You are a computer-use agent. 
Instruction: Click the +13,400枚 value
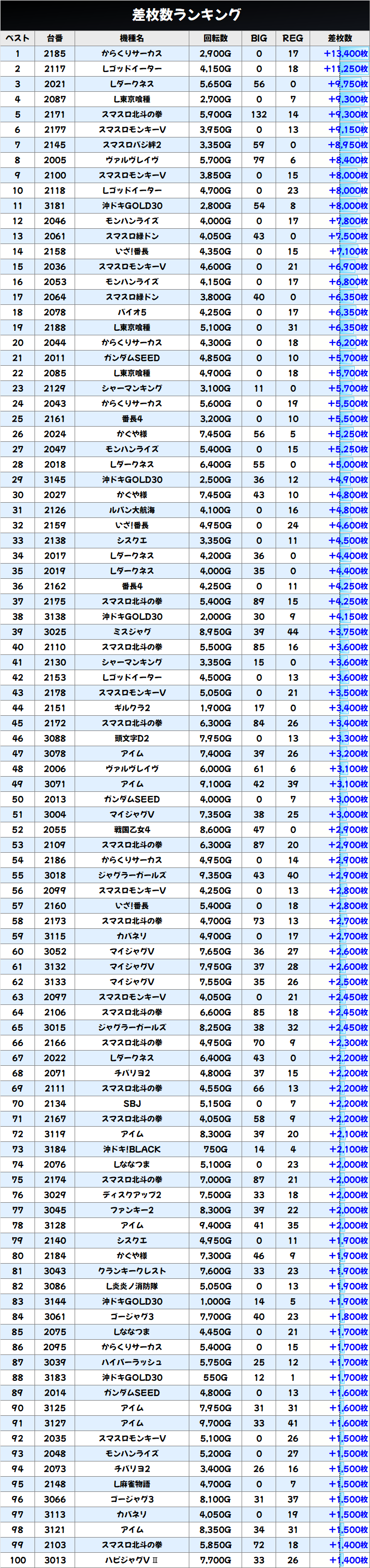[x=346, y=54]
